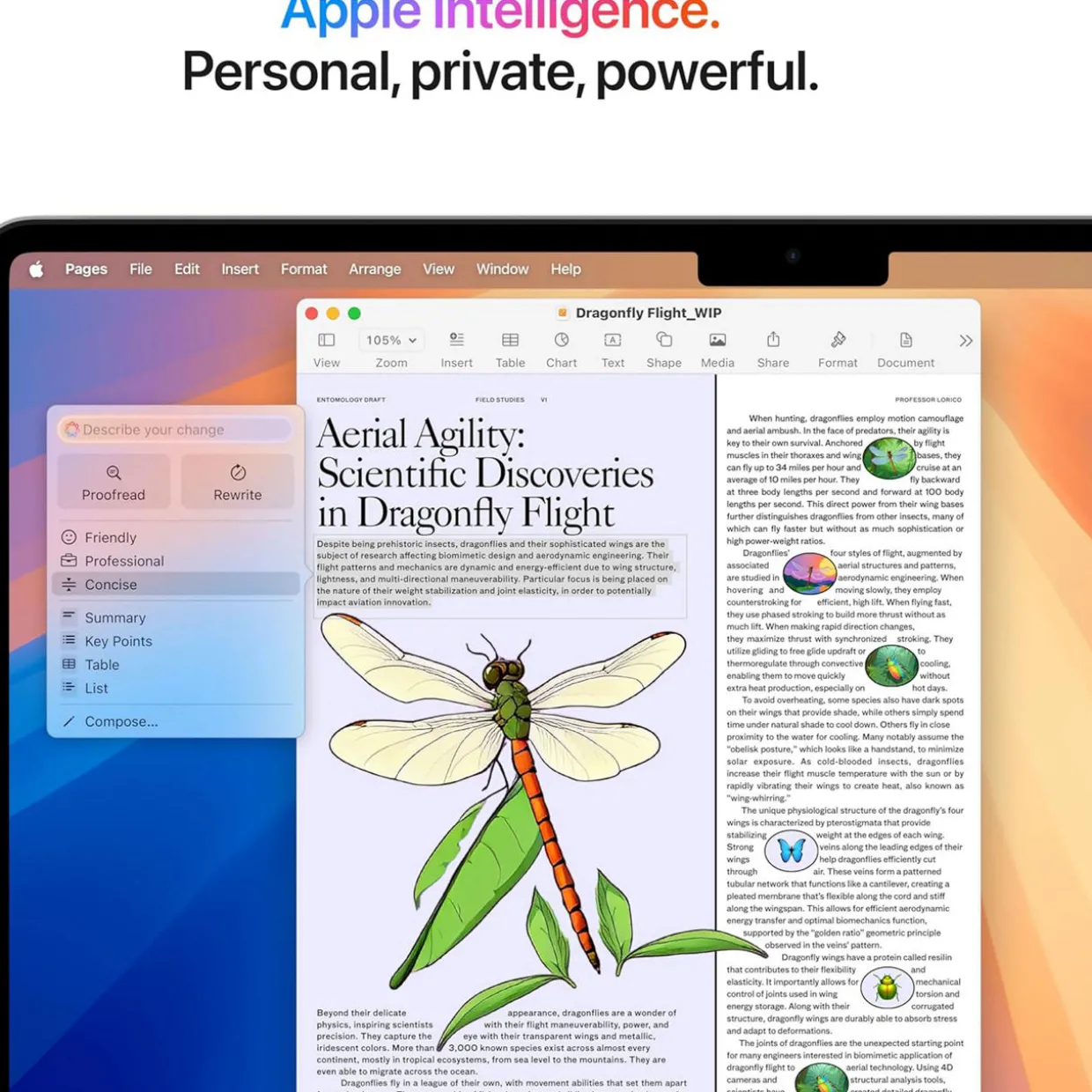The width and height of the screenshot is (1092, 1092).
Task: Share the document with Share icon
Action: pos(772,341)
